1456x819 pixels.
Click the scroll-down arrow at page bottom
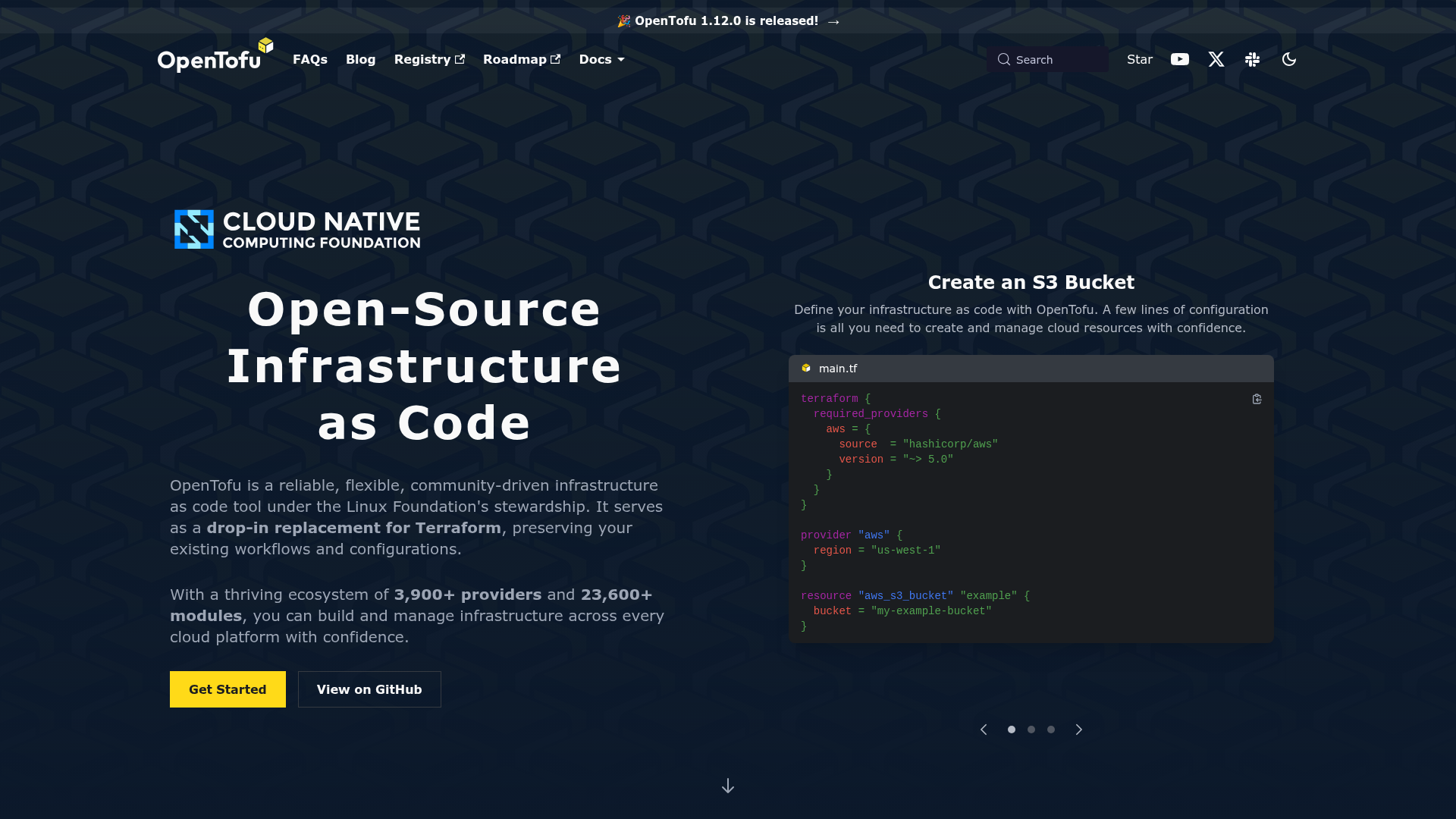(728, 786)
